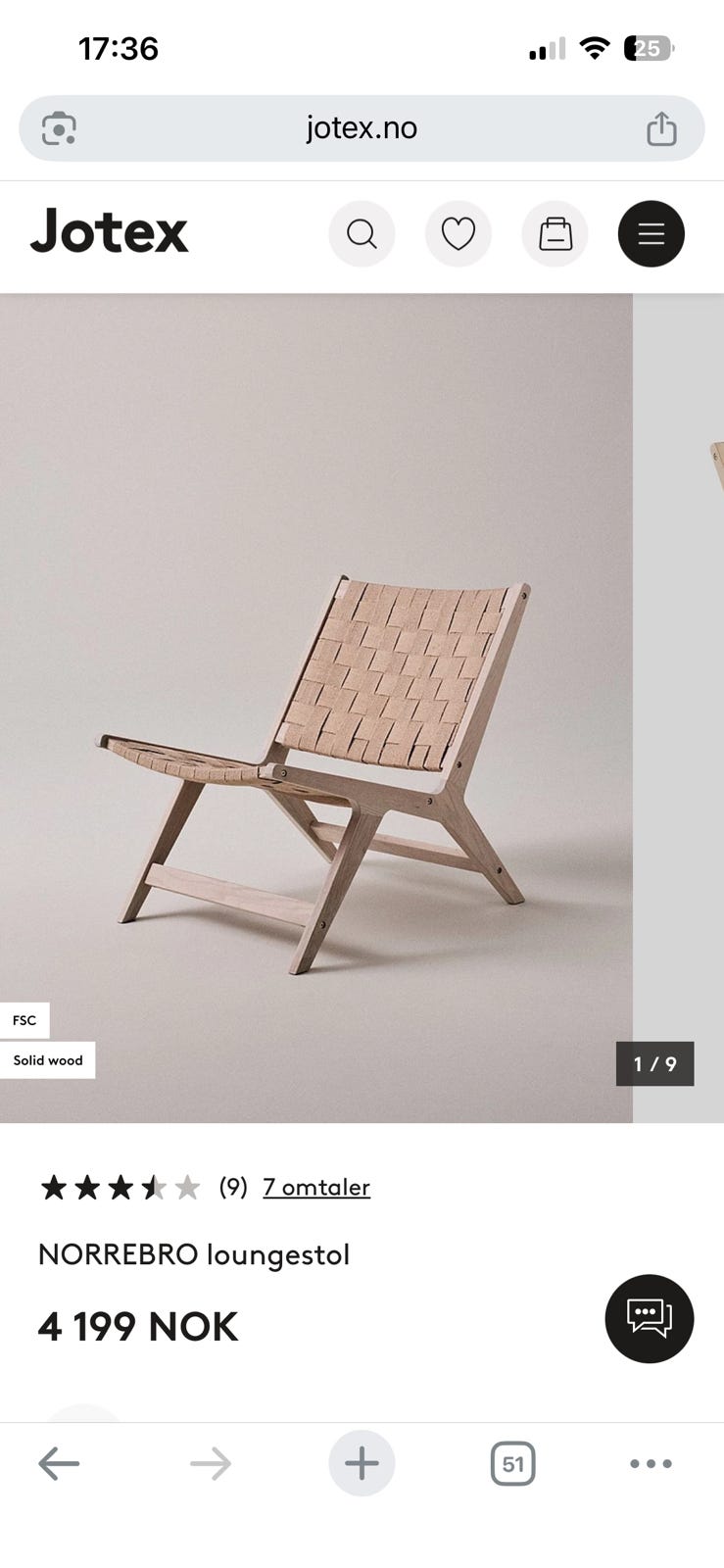Open the live chat bubble button
The width and height of the screenshot is (724, 1568).
650,1318
